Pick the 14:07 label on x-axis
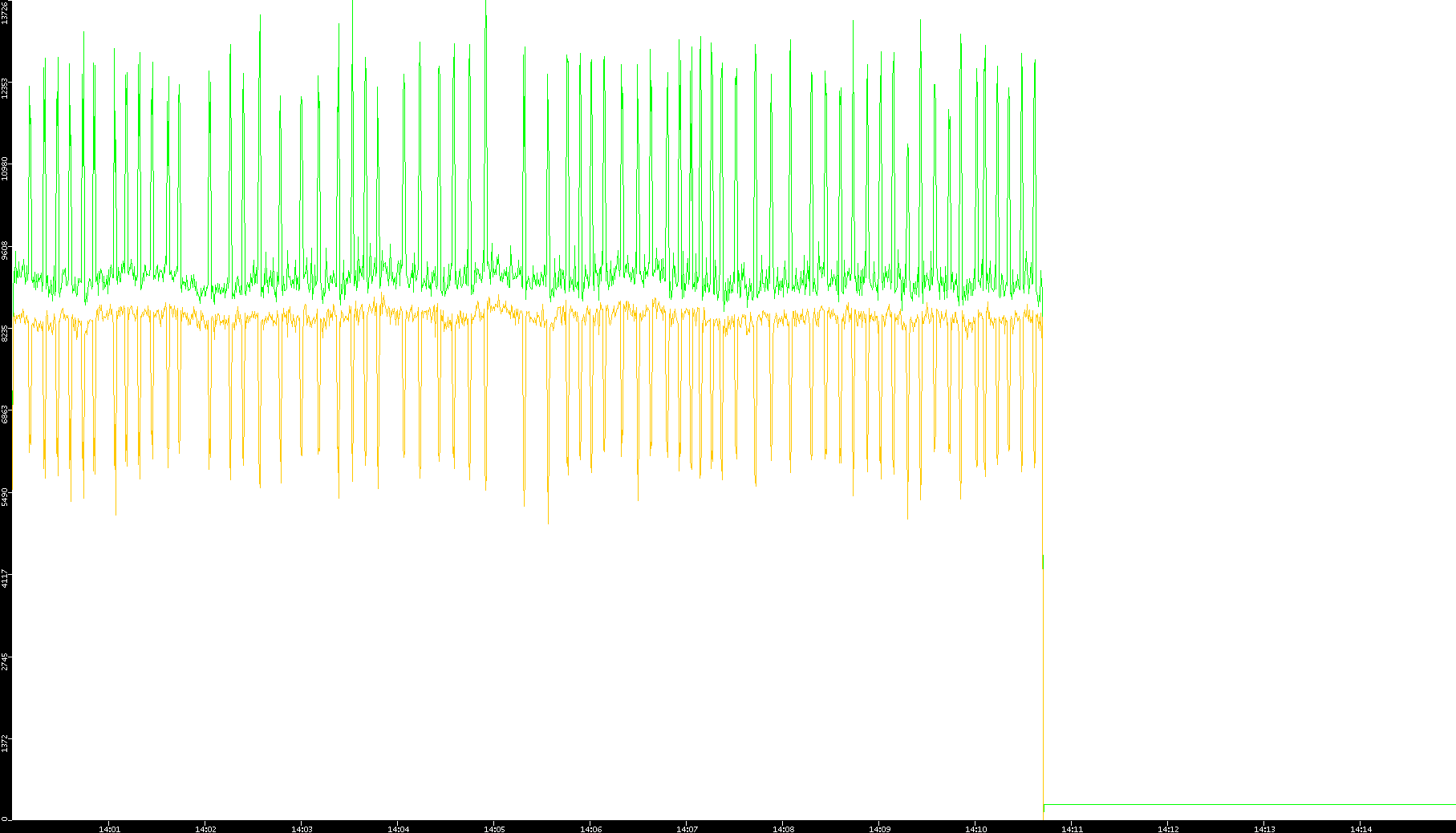The width and height of the screenshot is (1456, 833). 687,829
